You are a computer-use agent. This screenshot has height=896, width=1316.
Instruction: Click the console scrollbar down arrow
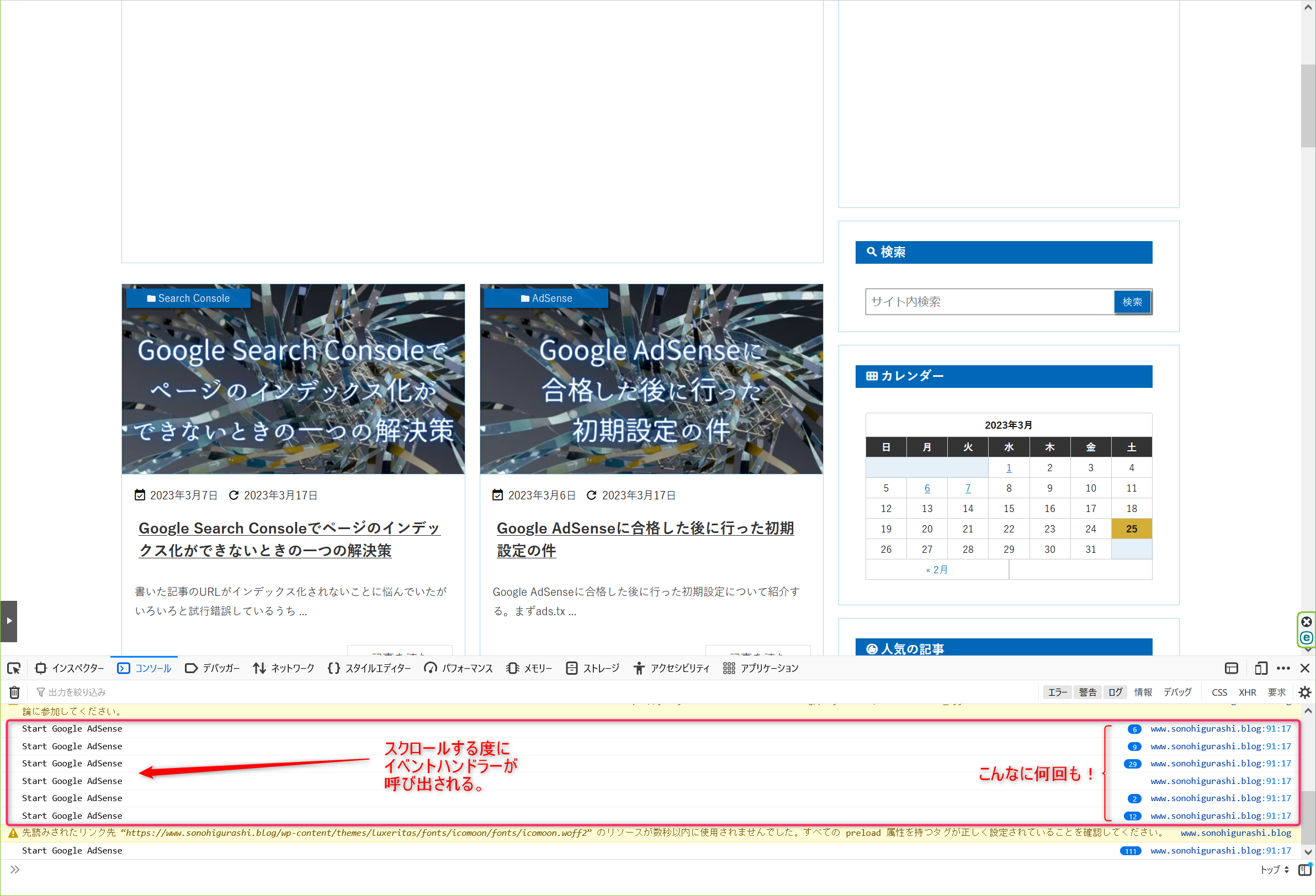[x=1308, y=852]
